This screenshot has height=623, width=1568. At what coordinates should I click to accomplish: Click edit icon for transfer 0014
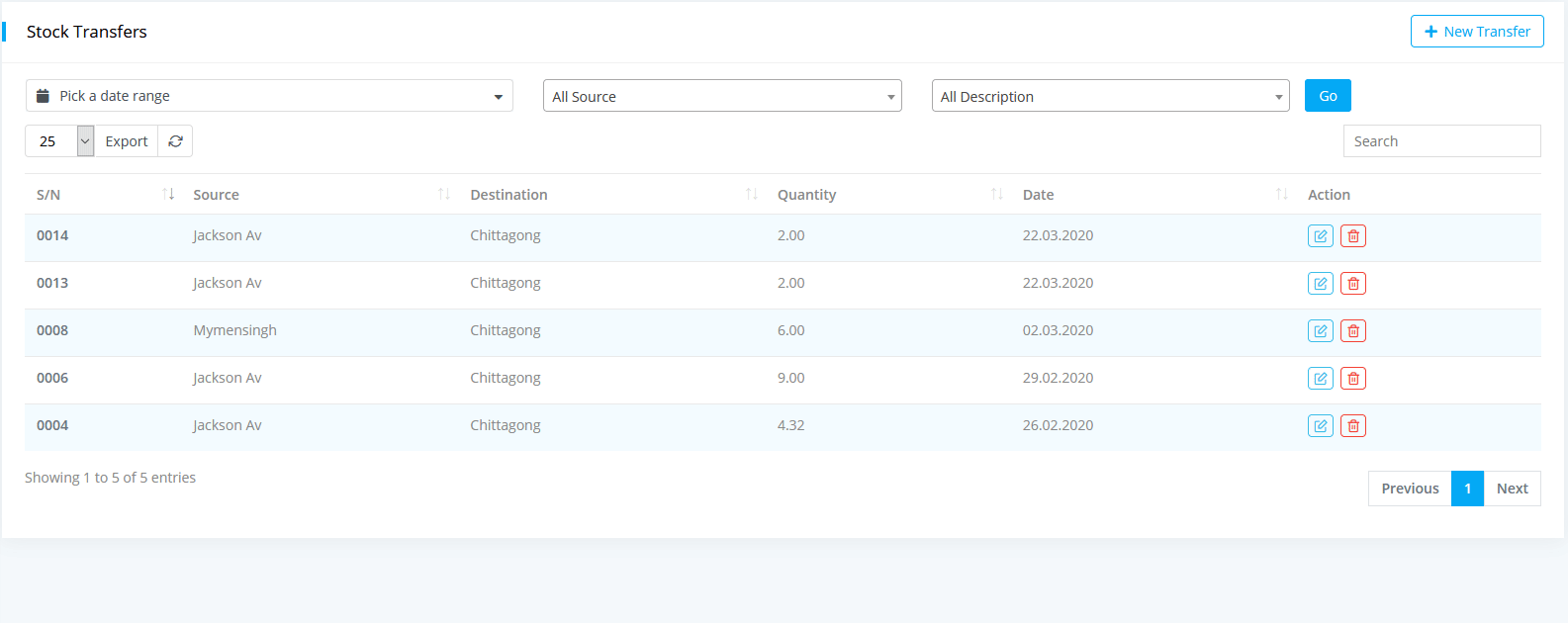click(1320, 236)
